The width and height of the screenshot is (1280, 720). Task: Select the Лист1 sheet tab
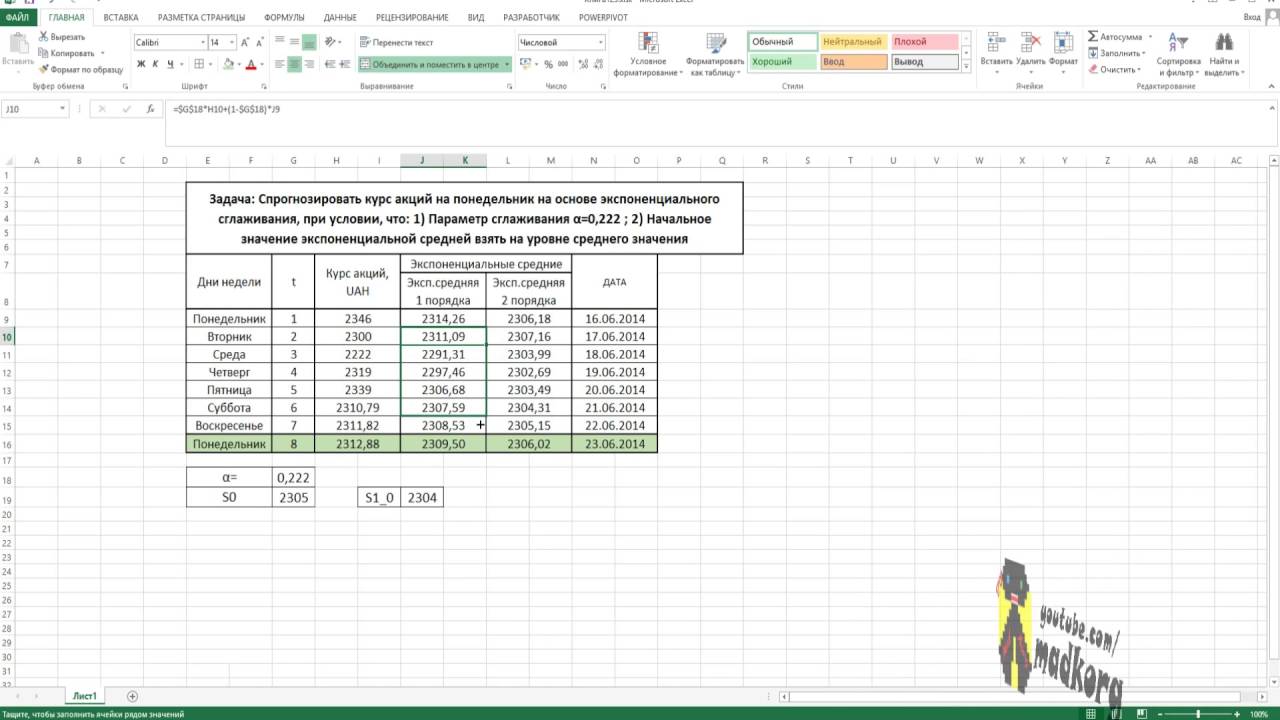click(83, 696)
